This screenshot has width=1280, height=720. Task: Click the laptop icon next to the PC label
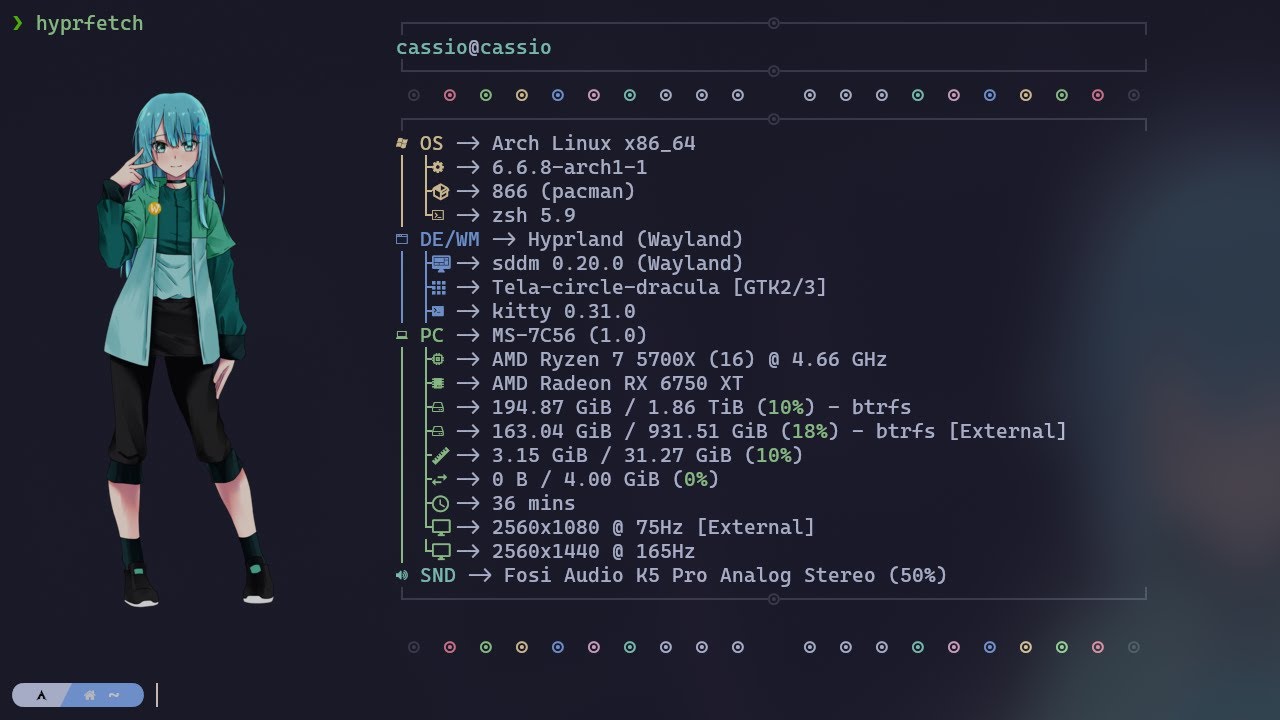402,335
